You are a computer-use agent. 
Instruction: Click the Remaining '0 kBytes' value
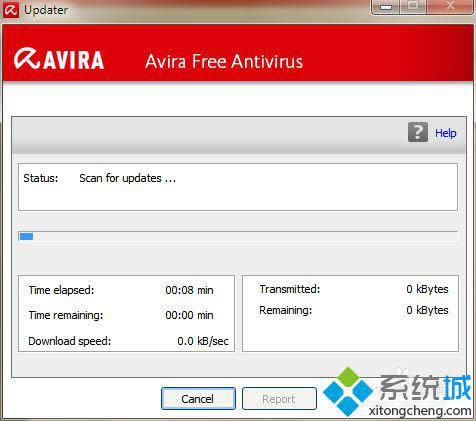pyautogui.click(x=427, y=310)
